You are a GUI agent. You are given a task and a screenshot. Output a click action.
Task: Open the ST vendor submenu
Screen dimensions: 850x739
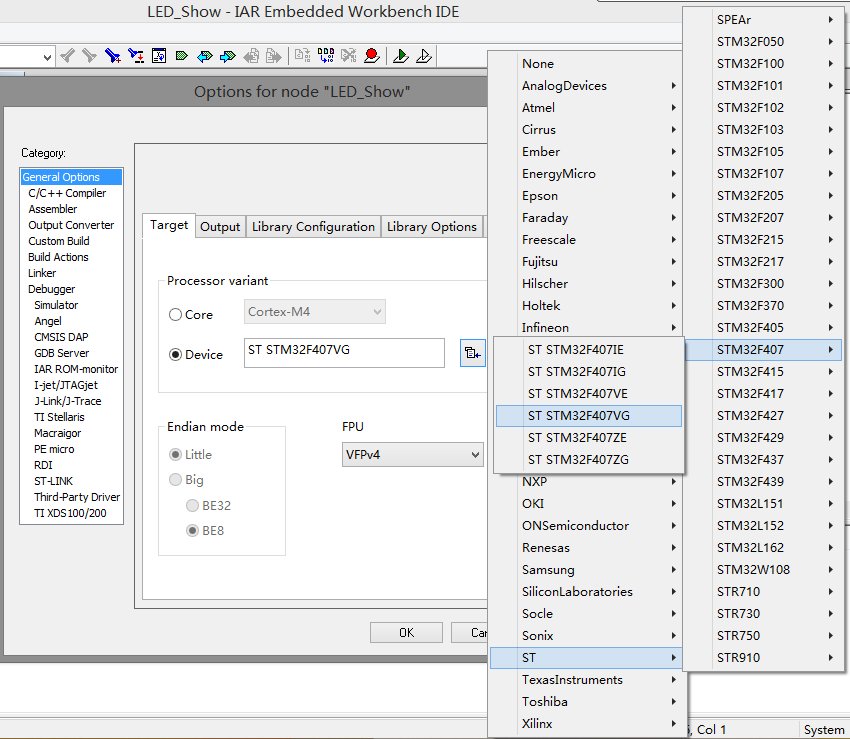586,658
